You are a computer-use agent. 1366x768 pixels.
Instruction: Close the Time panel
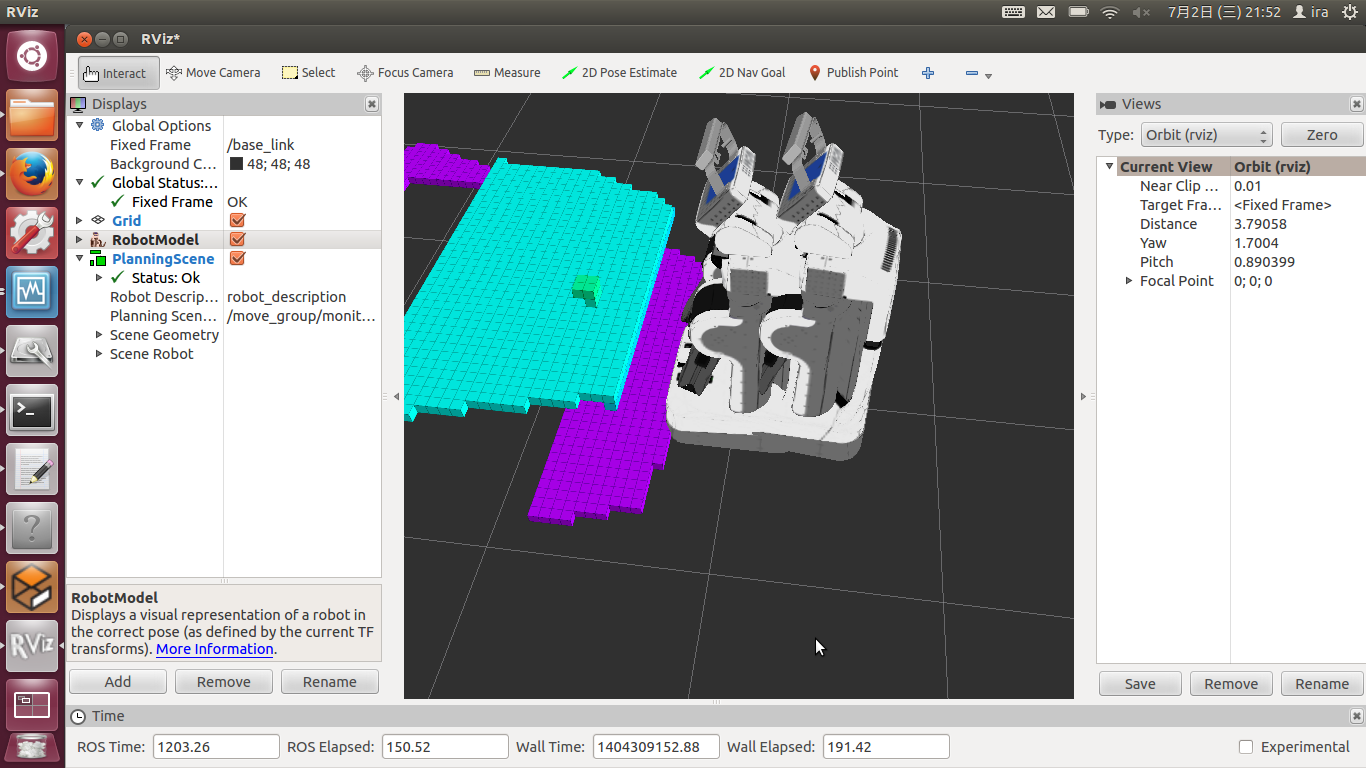pos(1357,716)
